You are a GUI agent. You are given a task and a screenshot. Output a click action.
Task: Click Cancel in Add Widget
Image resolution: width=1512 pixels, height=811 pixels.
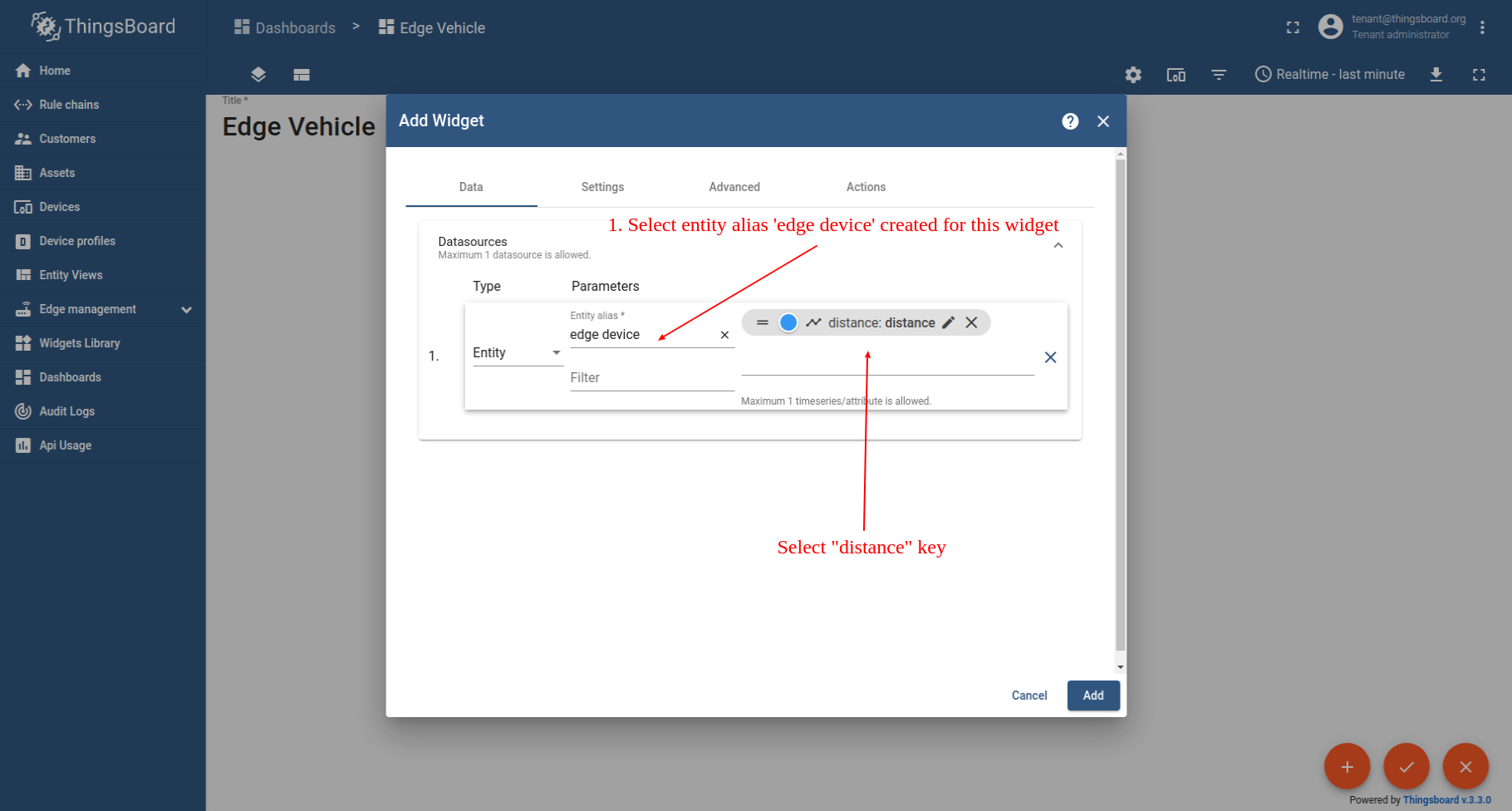[1029, 695]
